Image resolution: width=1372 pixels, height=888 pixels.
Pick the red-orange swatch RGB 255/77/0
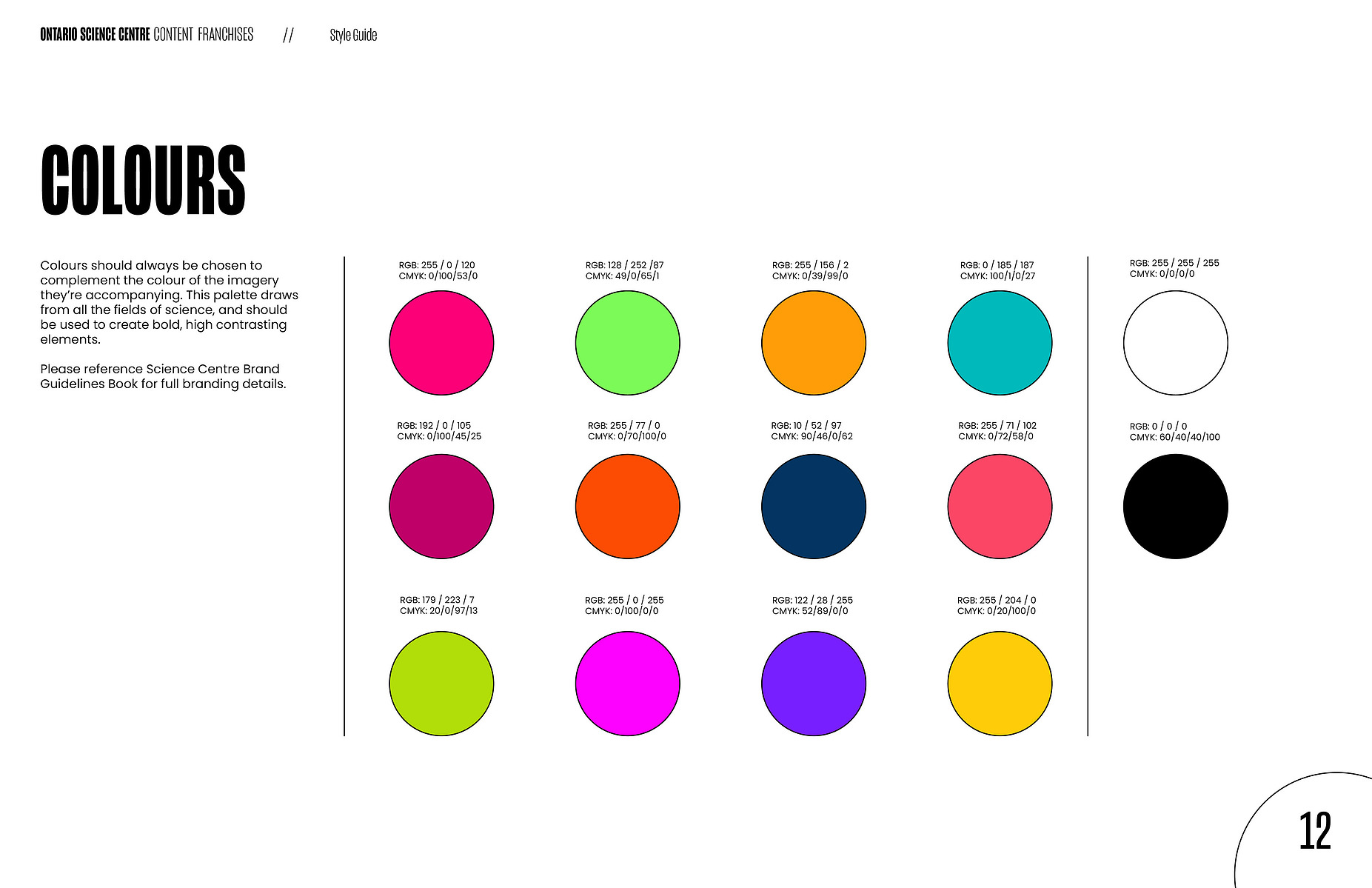(627, 507)
